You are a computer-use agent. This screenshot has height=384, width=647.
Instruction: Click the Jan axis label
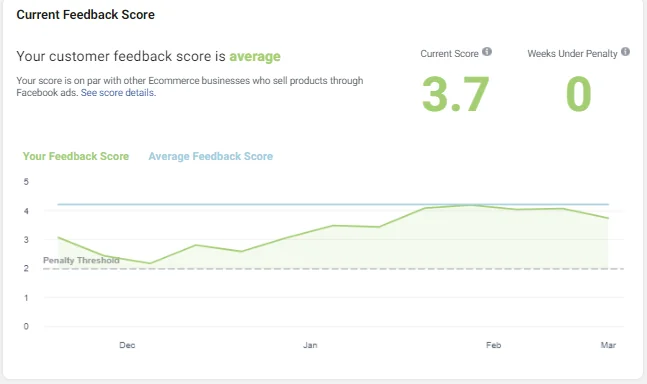[x=310, y=345]
